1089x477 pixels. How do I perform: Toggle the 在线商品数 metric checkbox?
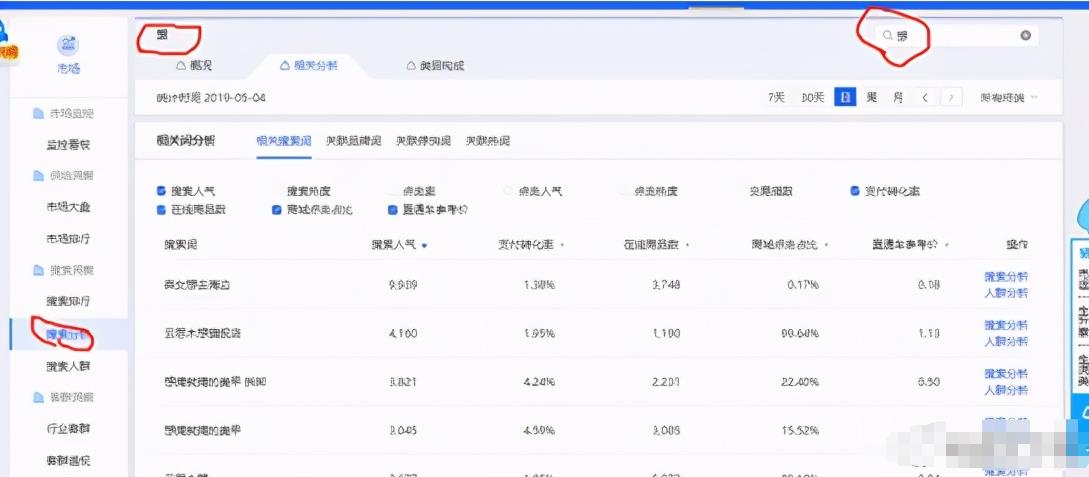point(161,209)
